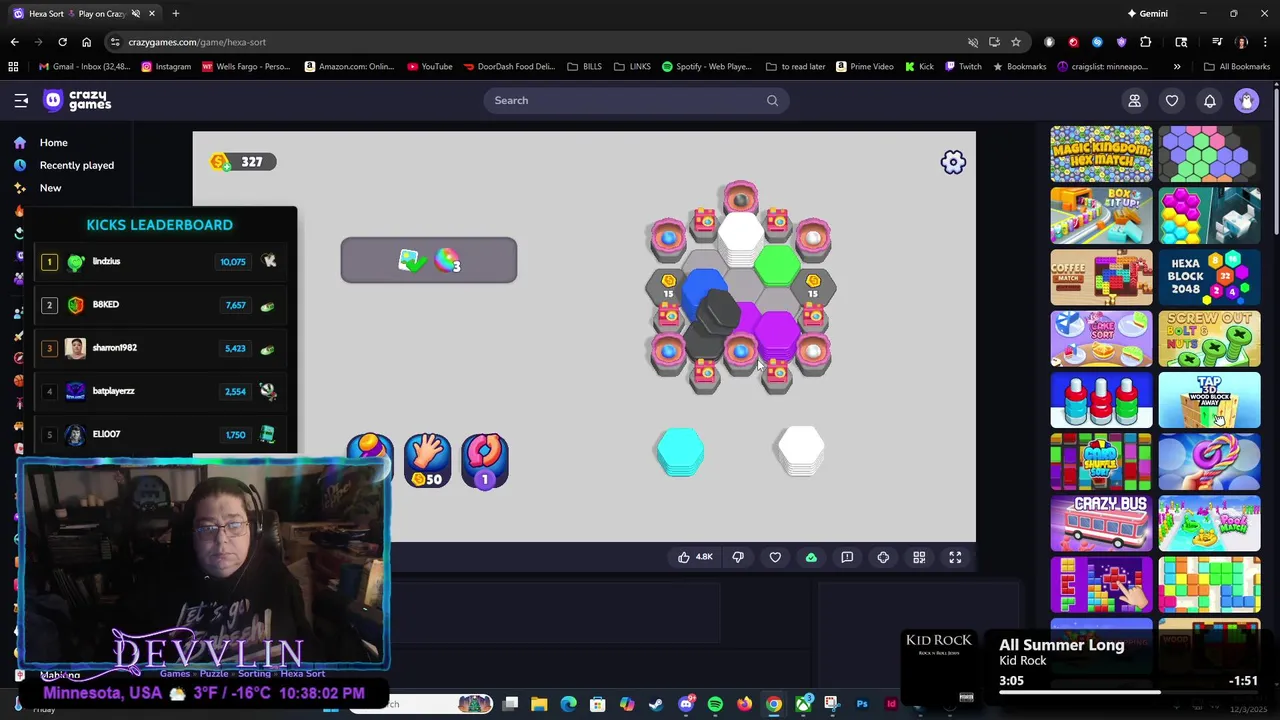Open the game settings gear
The height and width of the screenshot is (720, 1280).
point(953,162)
